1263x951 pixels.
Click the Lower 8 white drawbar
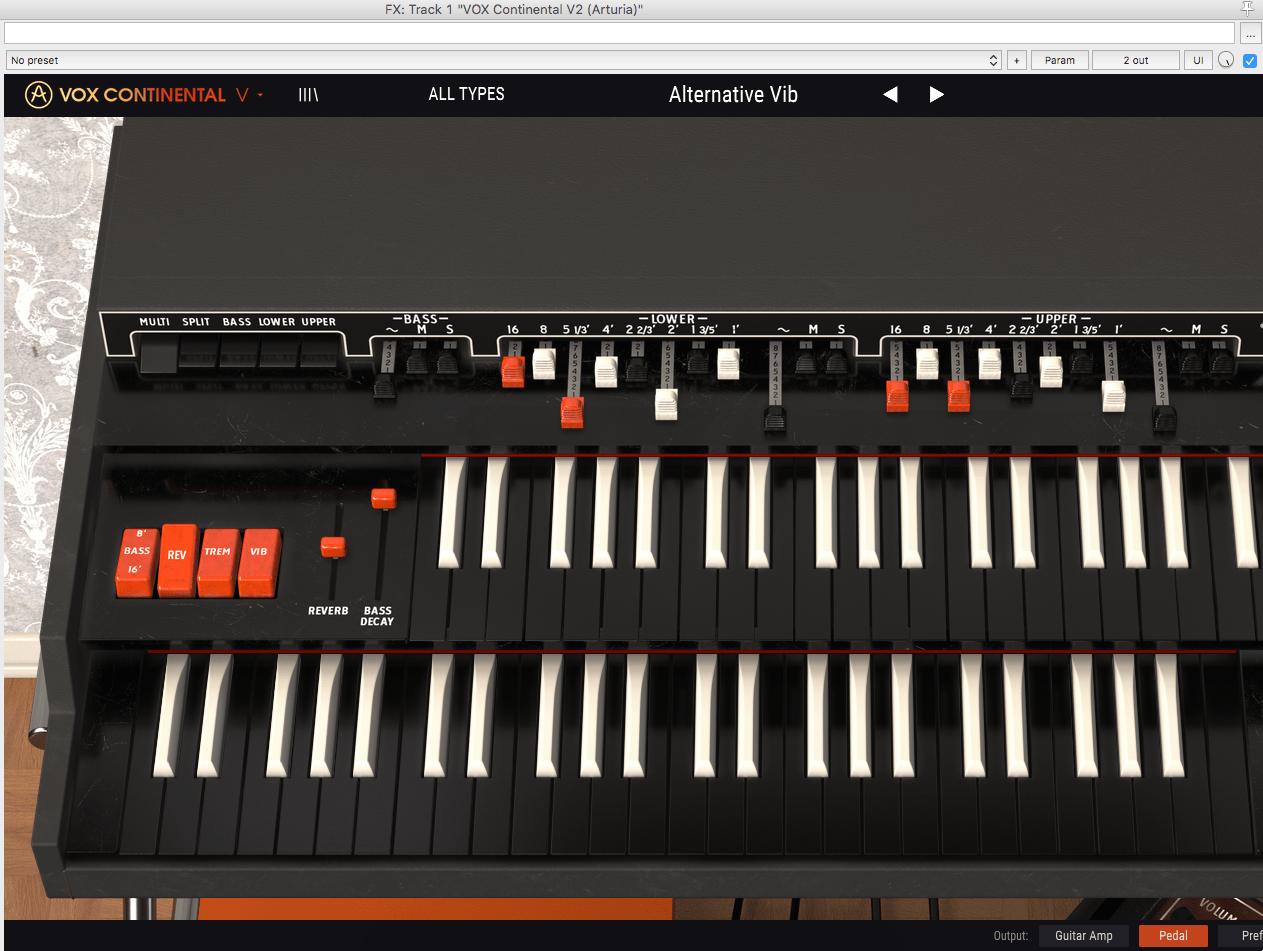point(544,364)
